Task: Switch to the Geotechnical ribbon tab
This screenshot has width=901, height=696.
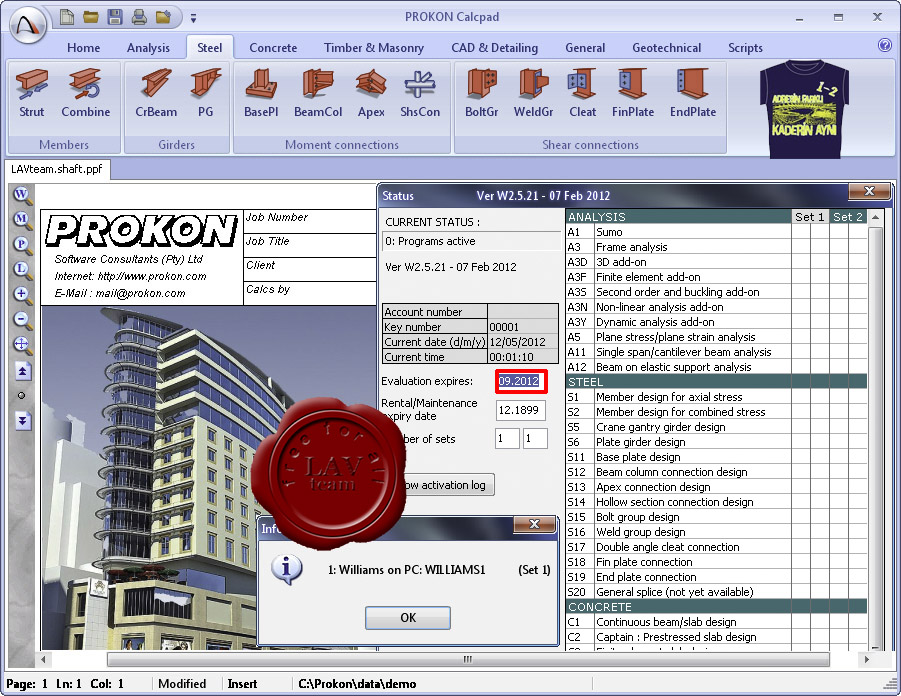Action: tap(667, 48)
